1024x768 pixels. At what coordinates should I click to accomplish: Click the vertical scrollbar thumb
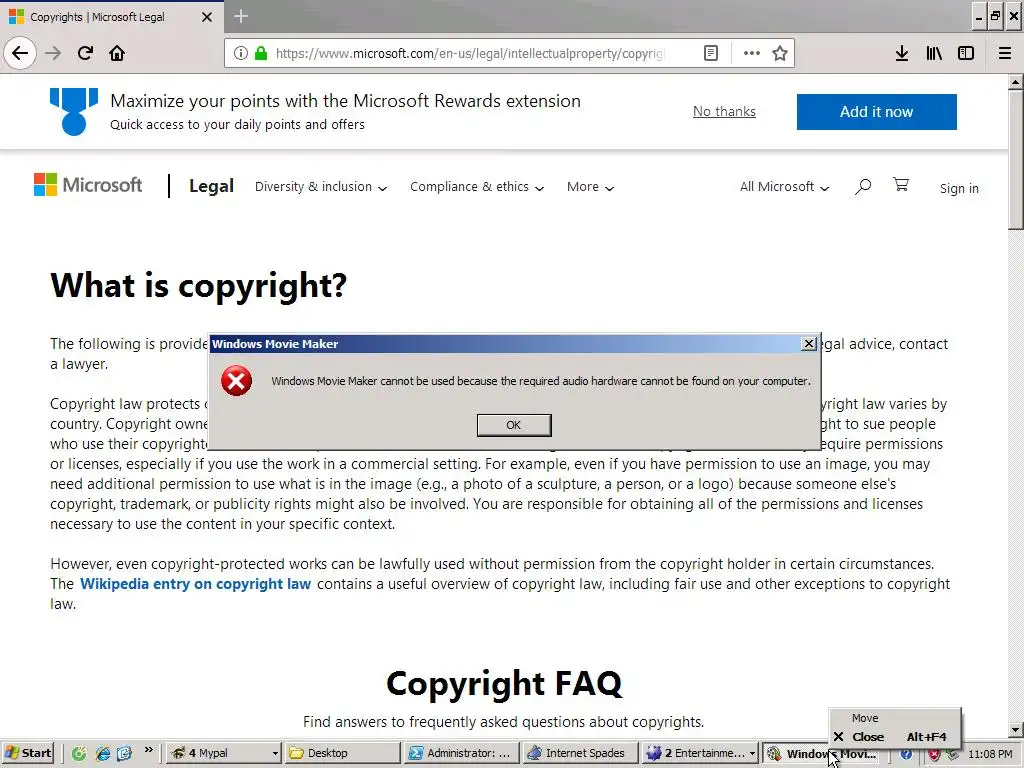(1016, 160)
